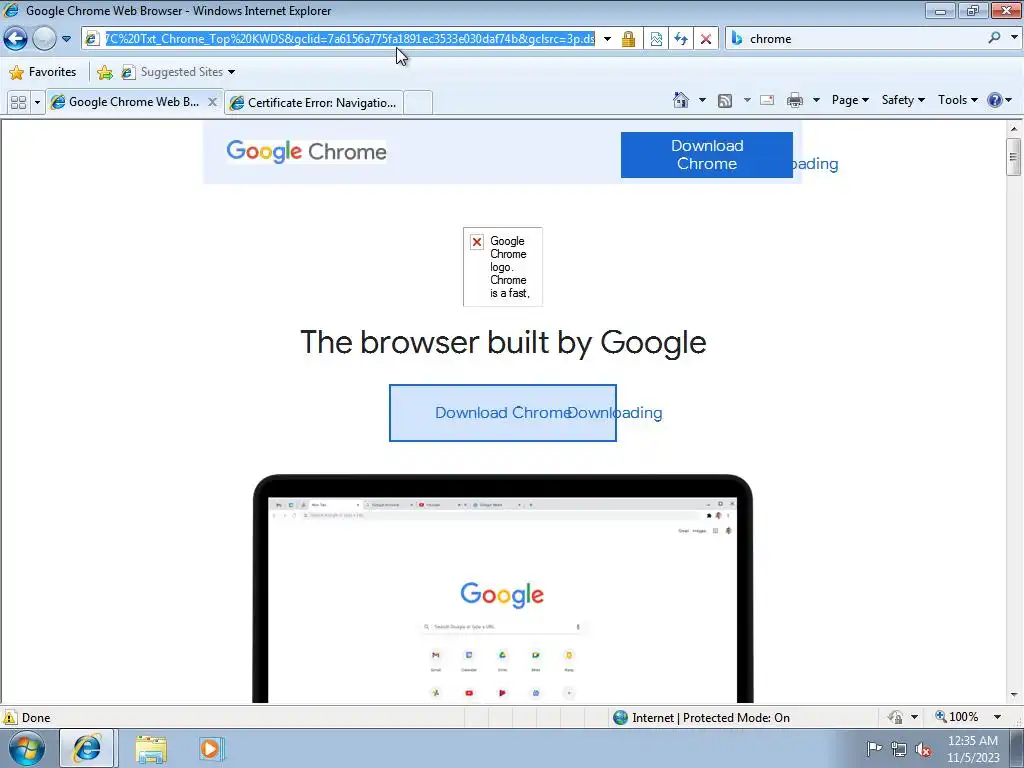Click the Refresh page icon
Viewport: 1024px width, 768px height.
680,39
